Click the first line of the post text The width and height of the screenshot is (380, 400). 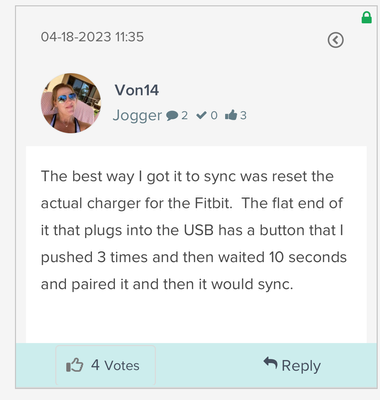187,176
